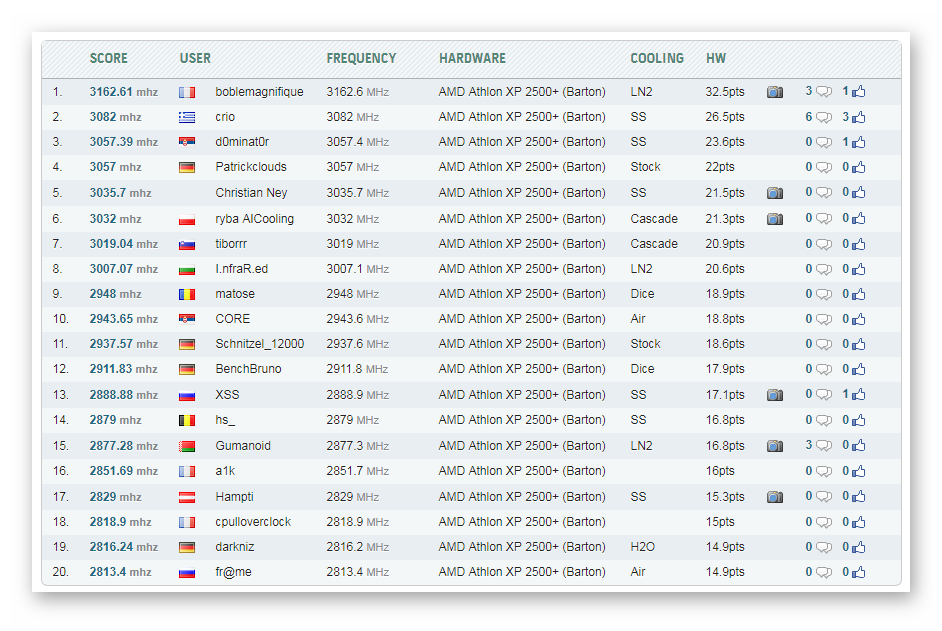Open score 3082 mhz submission
942x631 pixels.
click(x=115, y=117)
